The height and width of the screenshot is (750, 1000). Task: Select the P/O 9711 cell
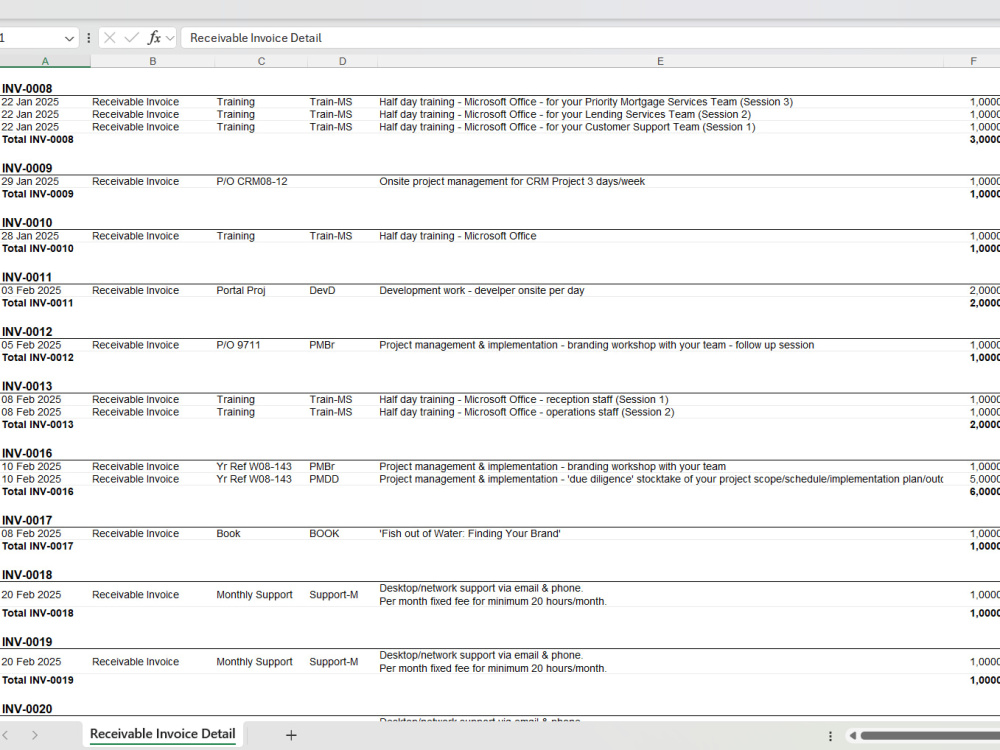coord(238,345)
